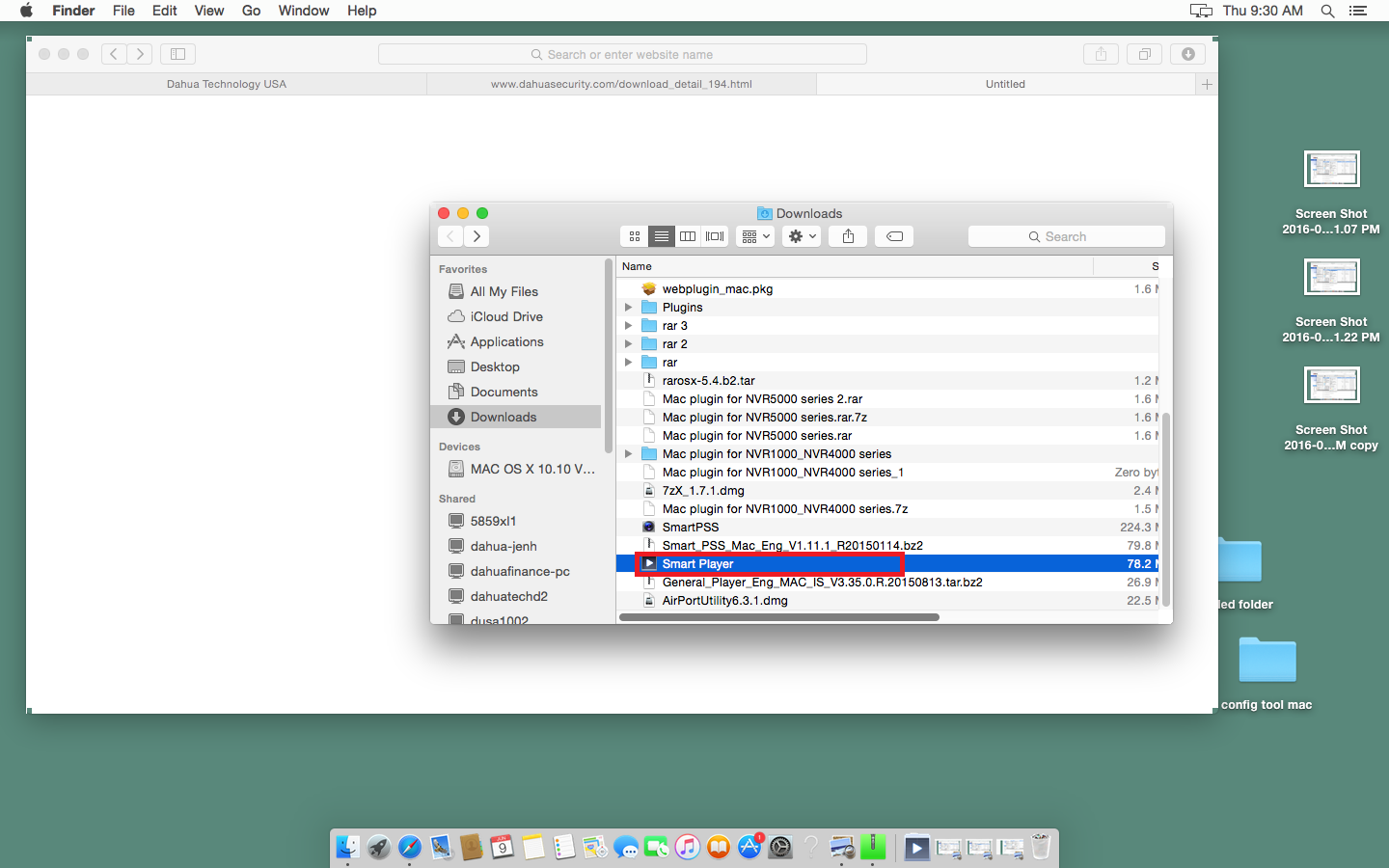This screenshot has height=868, width=1389.
Task: Switch Finder to icon view
Action: click(635, 236)
